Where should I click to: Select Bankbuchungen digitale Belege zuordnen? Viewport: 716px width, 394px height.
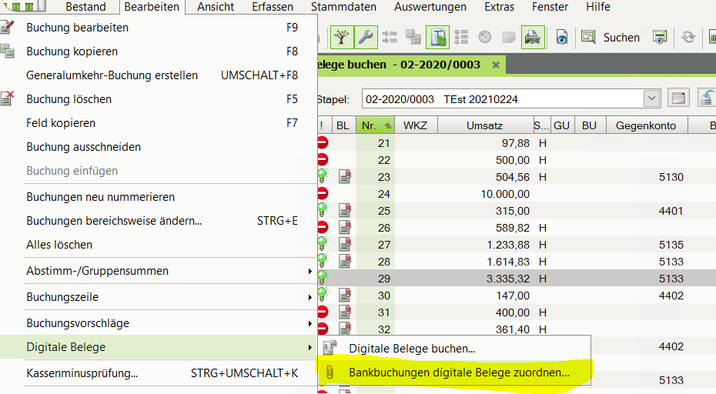click(x=454, y=373)
